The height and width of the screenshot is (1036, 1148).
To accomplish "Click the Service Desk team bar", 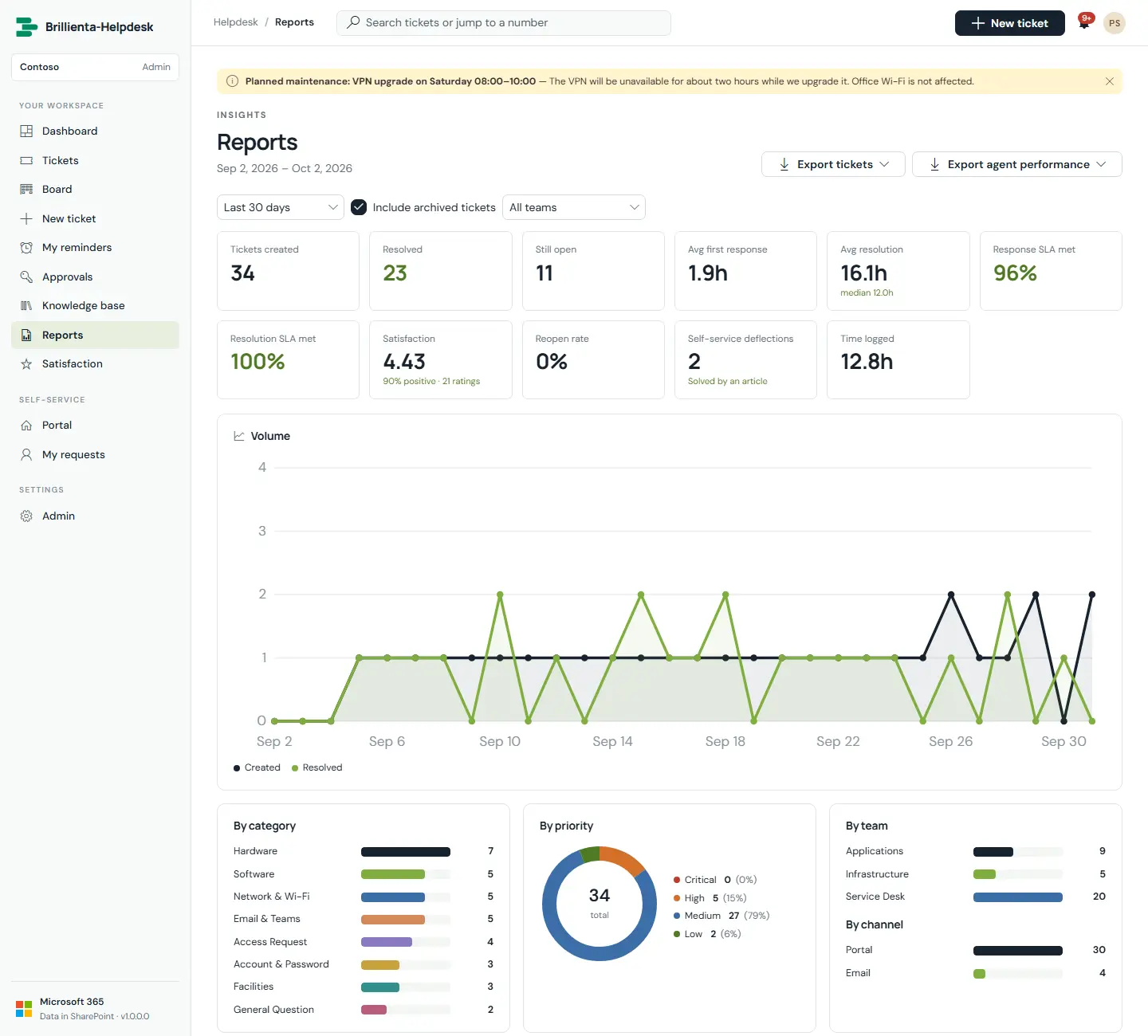I will [x=1018, y=897].
